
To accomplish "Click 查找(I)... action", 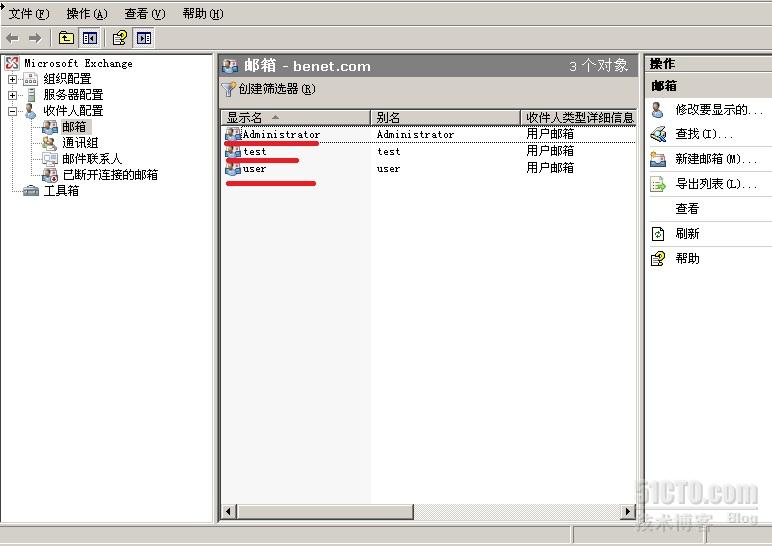I will [704, 134].
